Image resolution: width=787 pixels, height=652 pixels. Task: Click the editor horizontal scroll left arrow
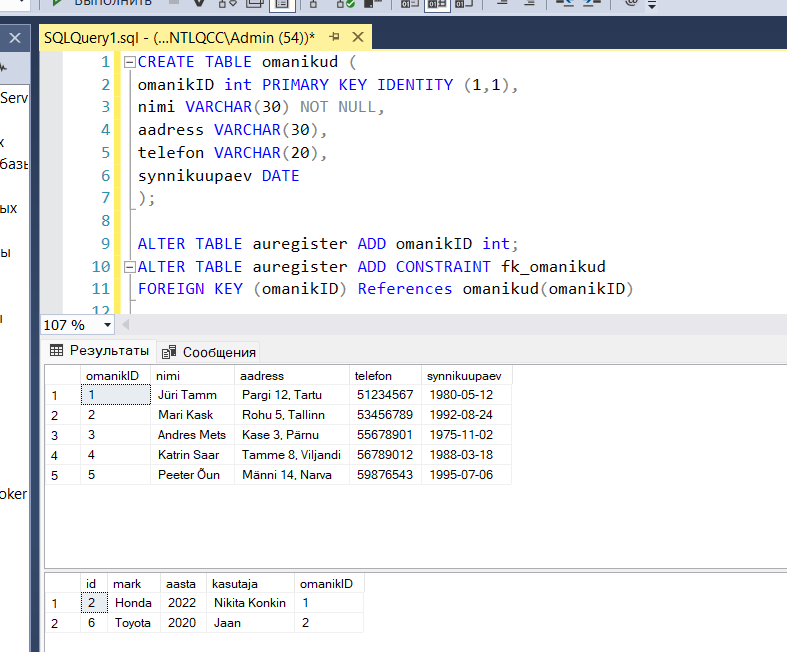click(125, 325)
